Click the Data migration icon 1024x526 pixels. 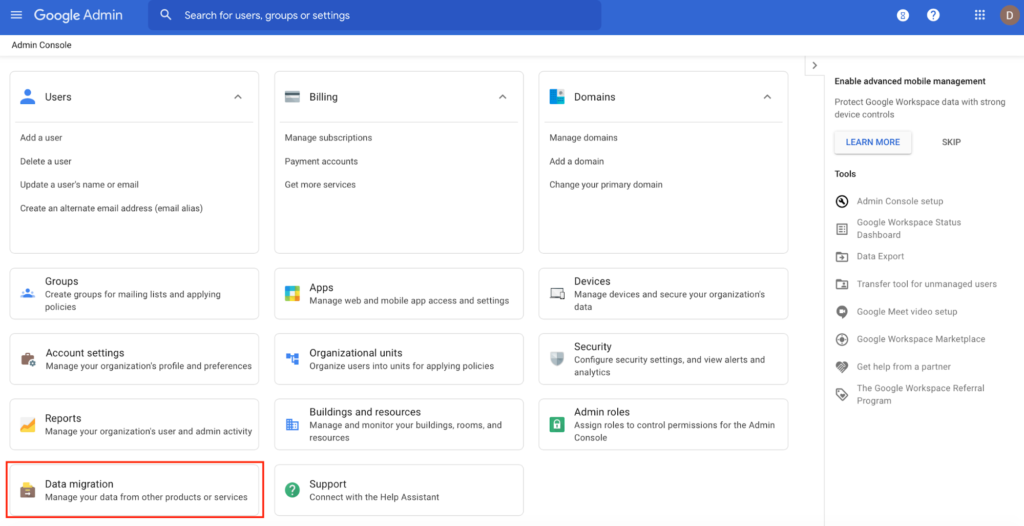tap(27, 490)
